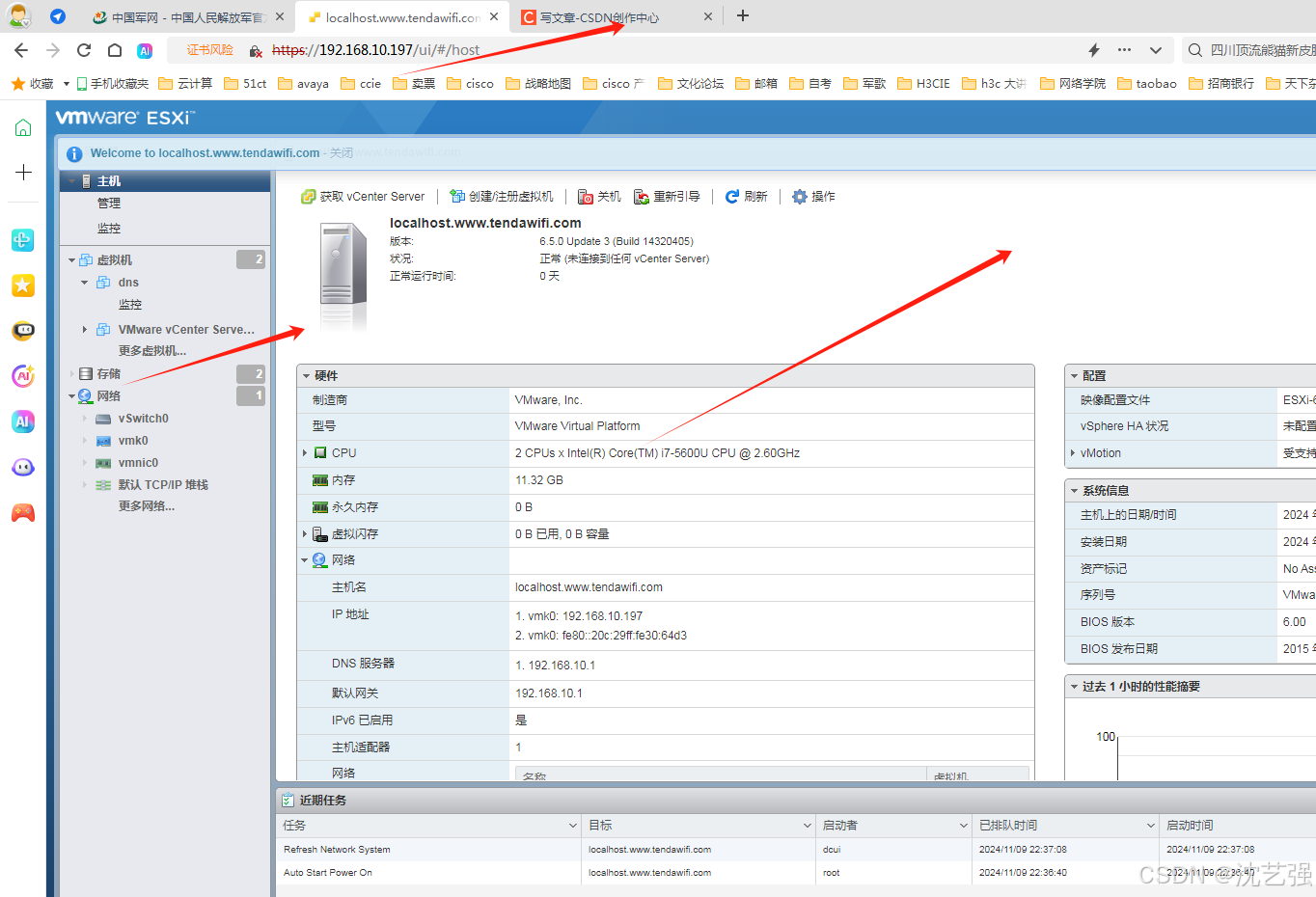
Task: Collapse the Configuration (配置) panel
Action: [1074, 376]
